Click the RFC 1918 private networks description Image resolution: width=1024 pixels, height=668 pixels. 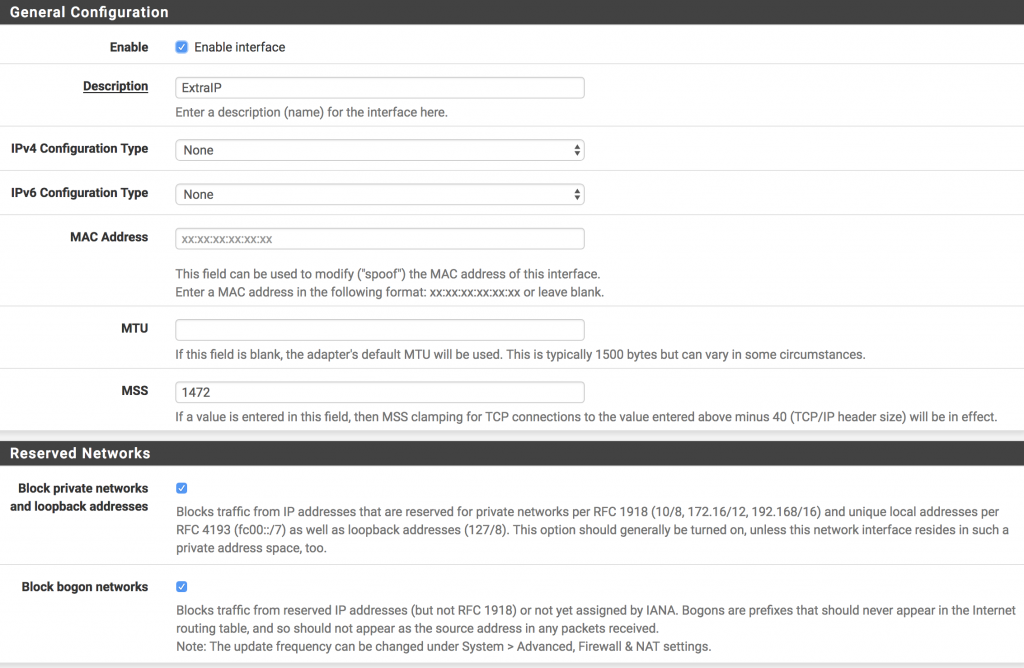coord(592,530)
